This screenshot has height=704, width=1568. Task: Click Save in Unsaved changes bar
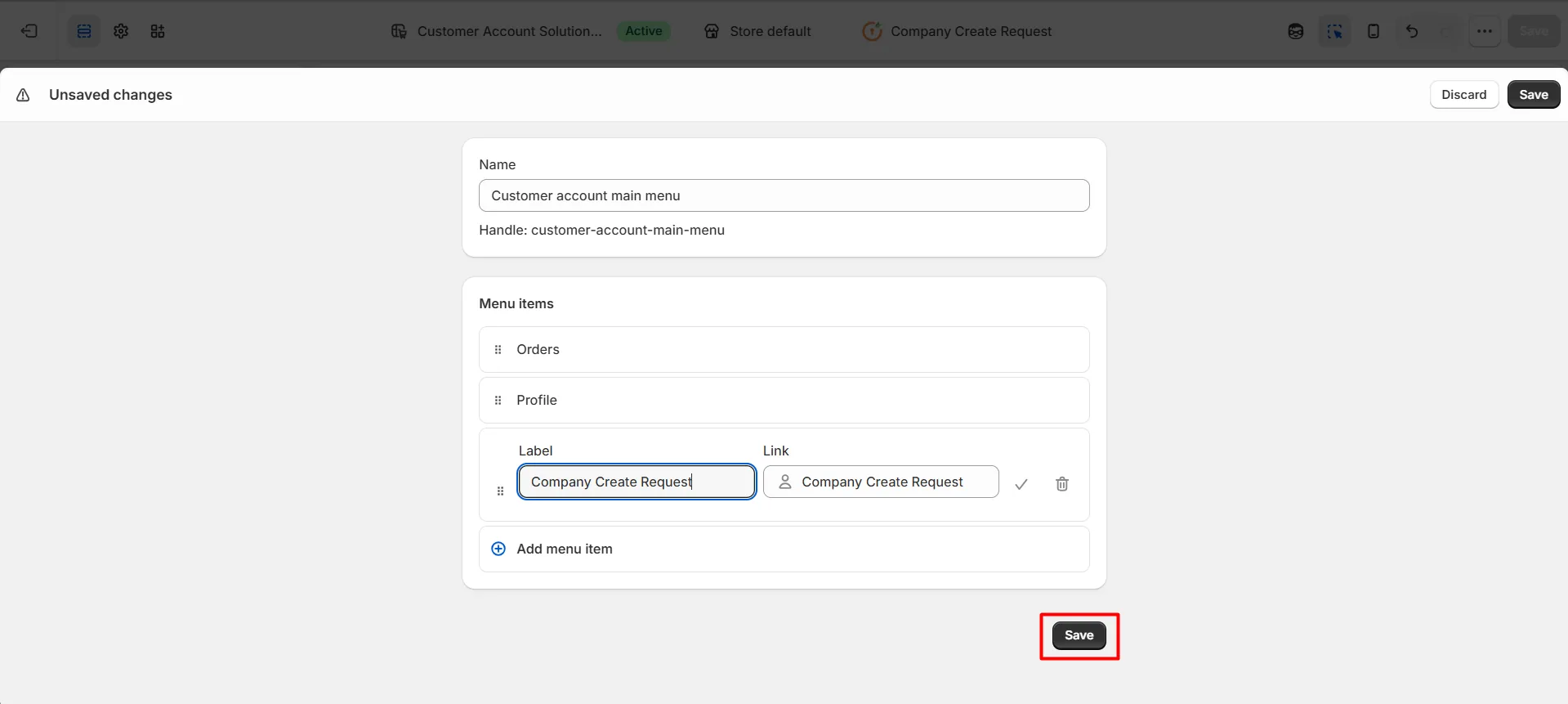[1534, 95]
